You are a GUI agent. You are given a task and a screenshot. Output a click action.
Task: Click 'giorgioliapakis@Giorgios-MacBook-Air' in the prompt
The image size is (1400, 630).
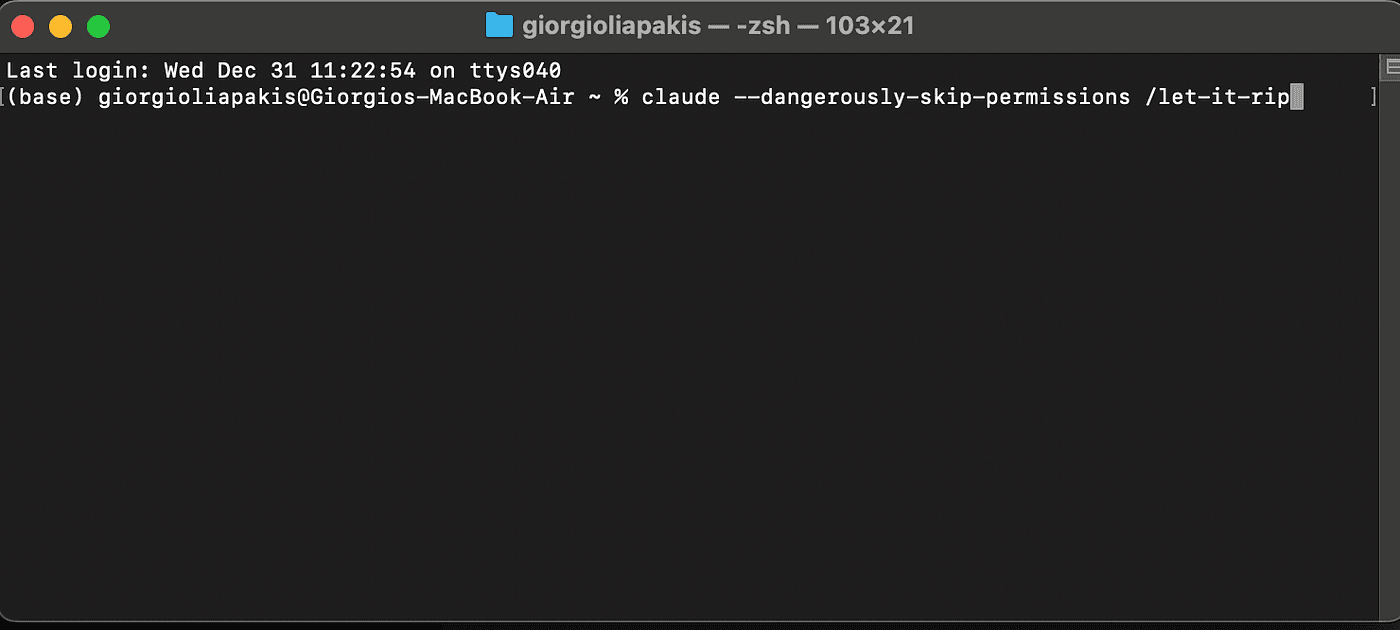pos(336,97)
